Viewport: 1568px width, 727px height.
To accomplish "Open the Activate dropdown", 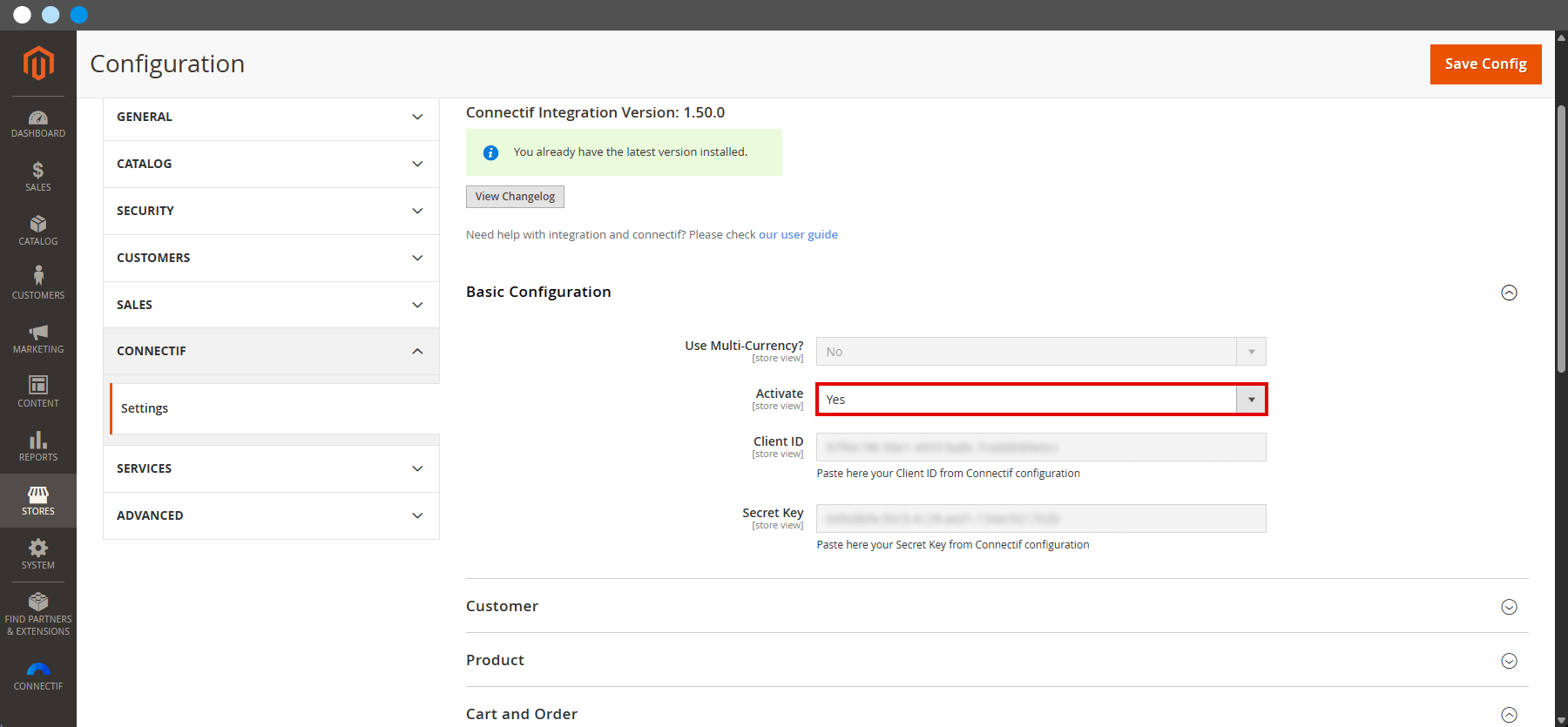I will pyautogui.click(x=1041, y=400).
